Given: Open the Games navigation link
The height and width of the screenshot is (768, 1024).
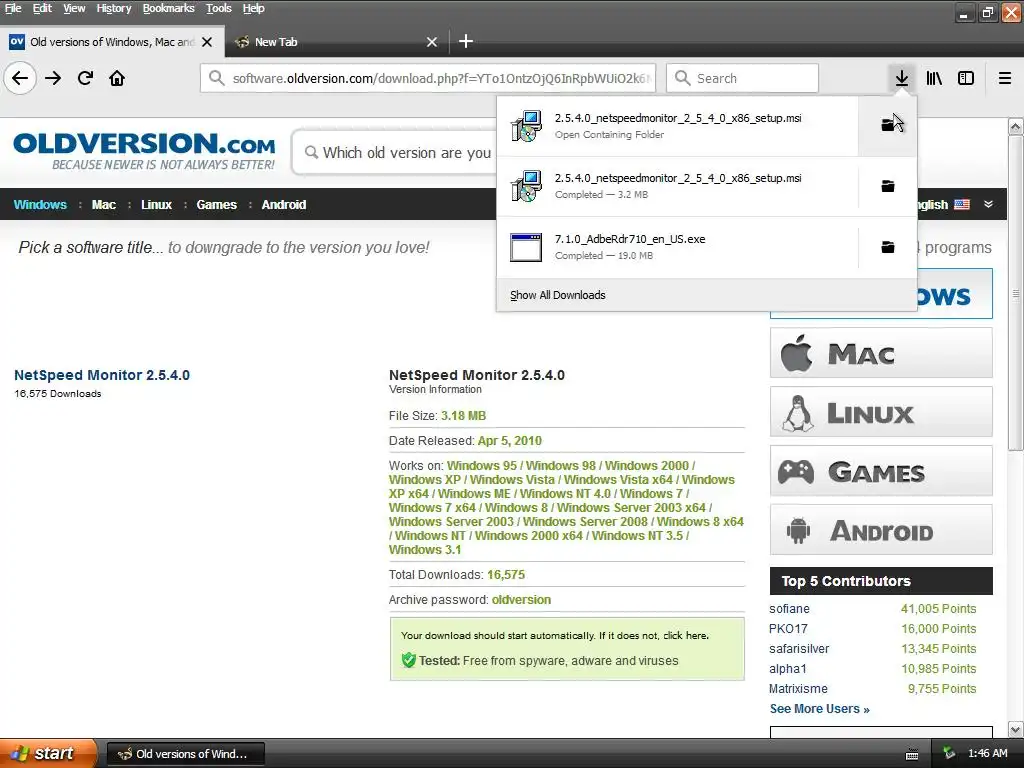Looking at the screenshot, I should 217,204.
